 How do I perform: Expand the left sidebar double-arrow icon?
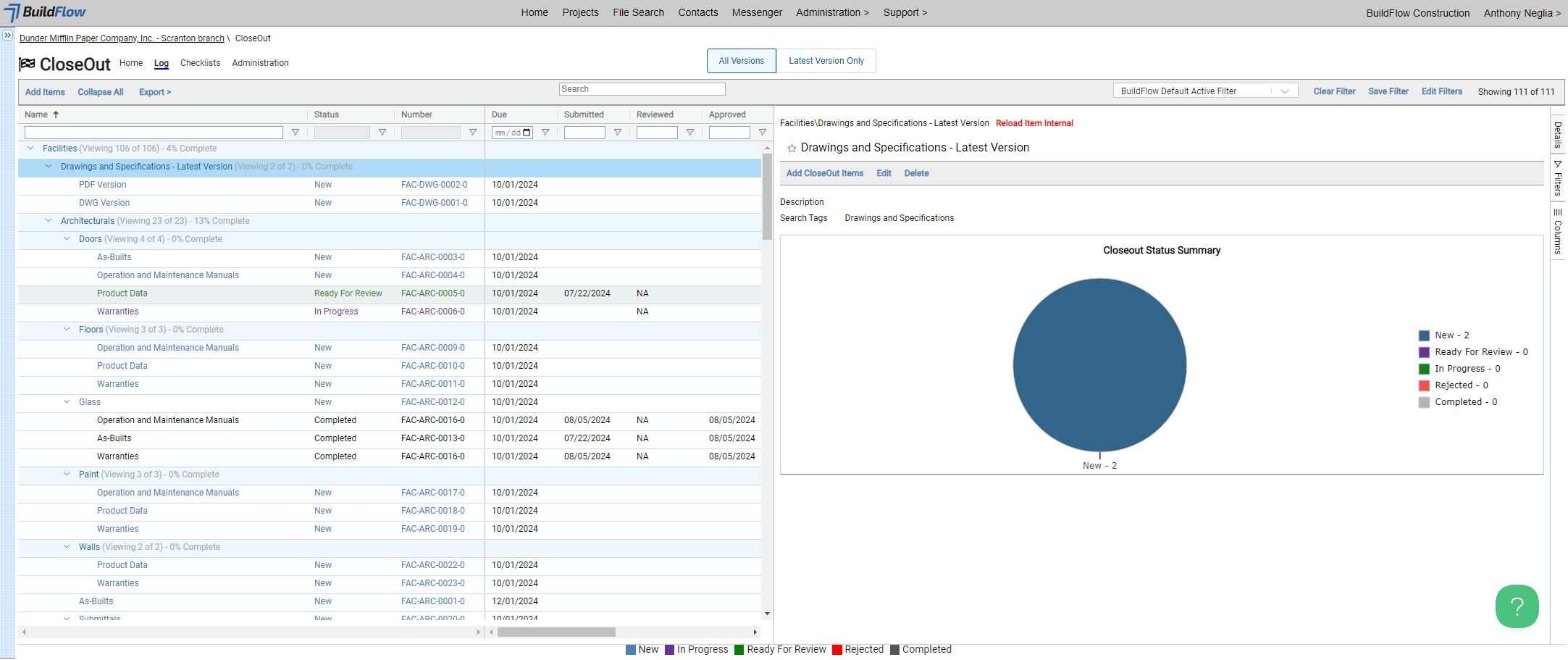(x=7, y=35)
